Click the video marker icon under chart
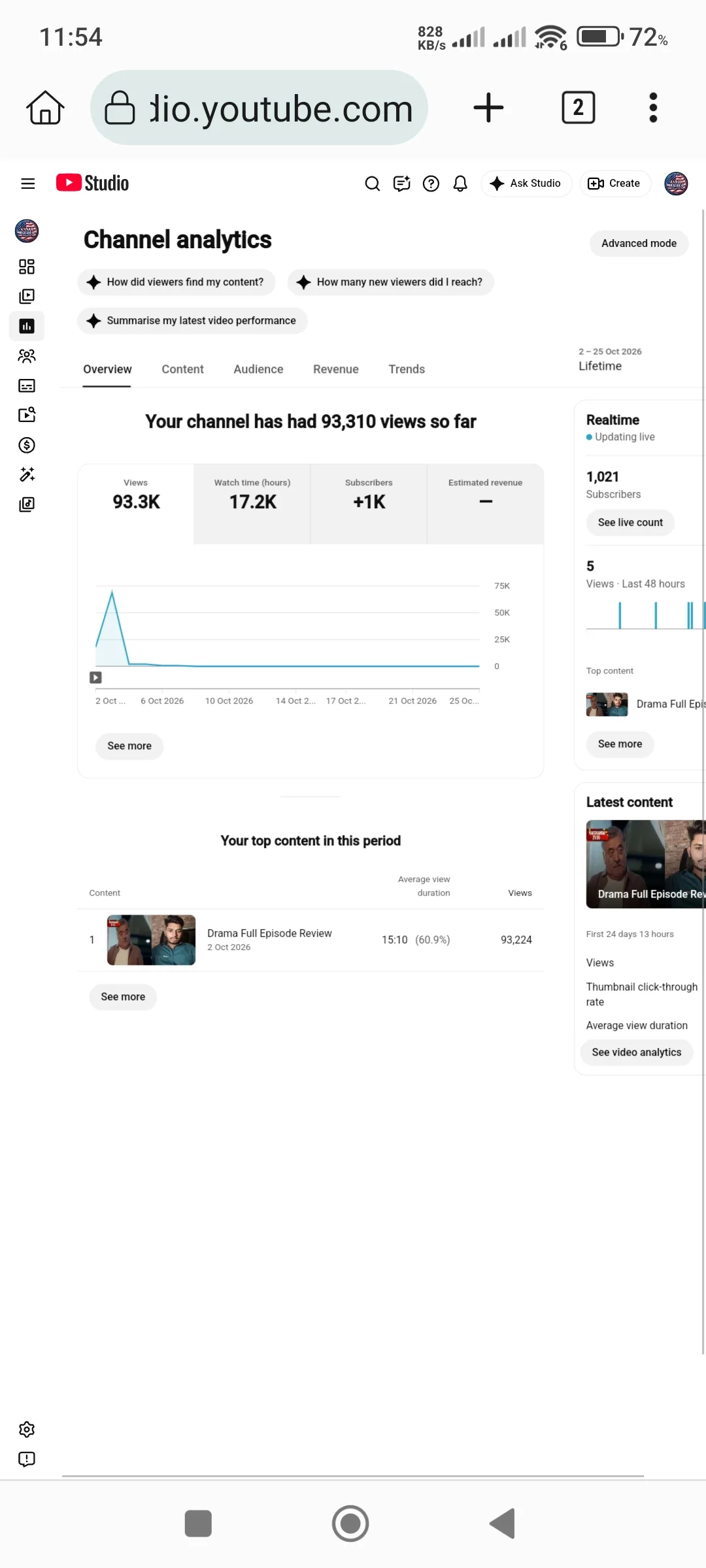The image size is (706, 1568). point(95,678)
